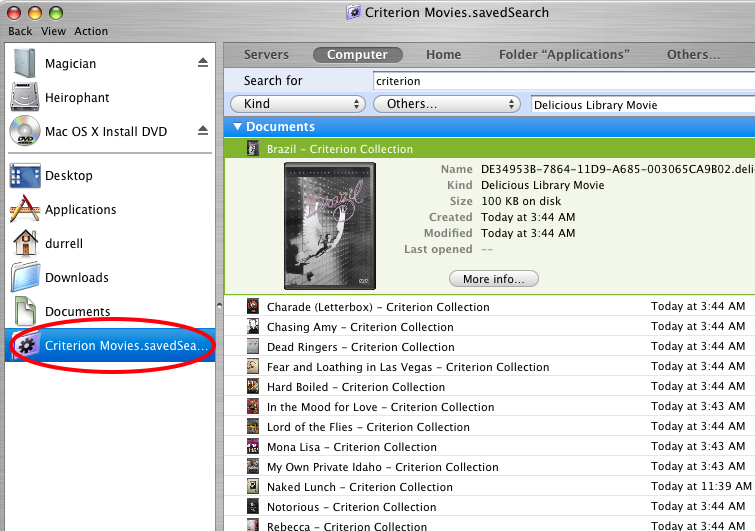Select My Own Private Idaho title

tap(383, 467)
